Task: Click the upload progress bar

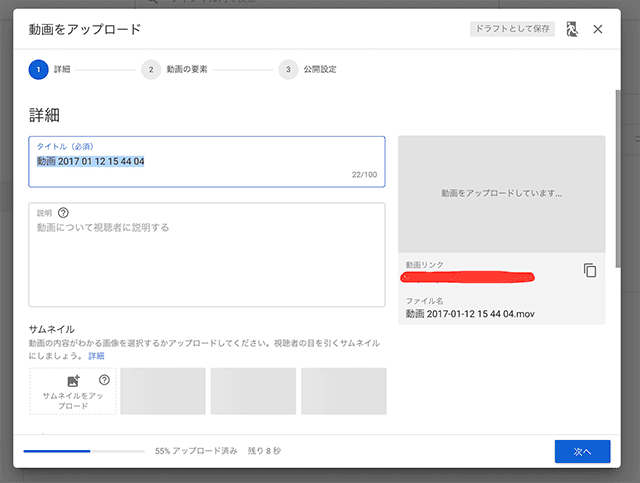Action: point(84,451)
